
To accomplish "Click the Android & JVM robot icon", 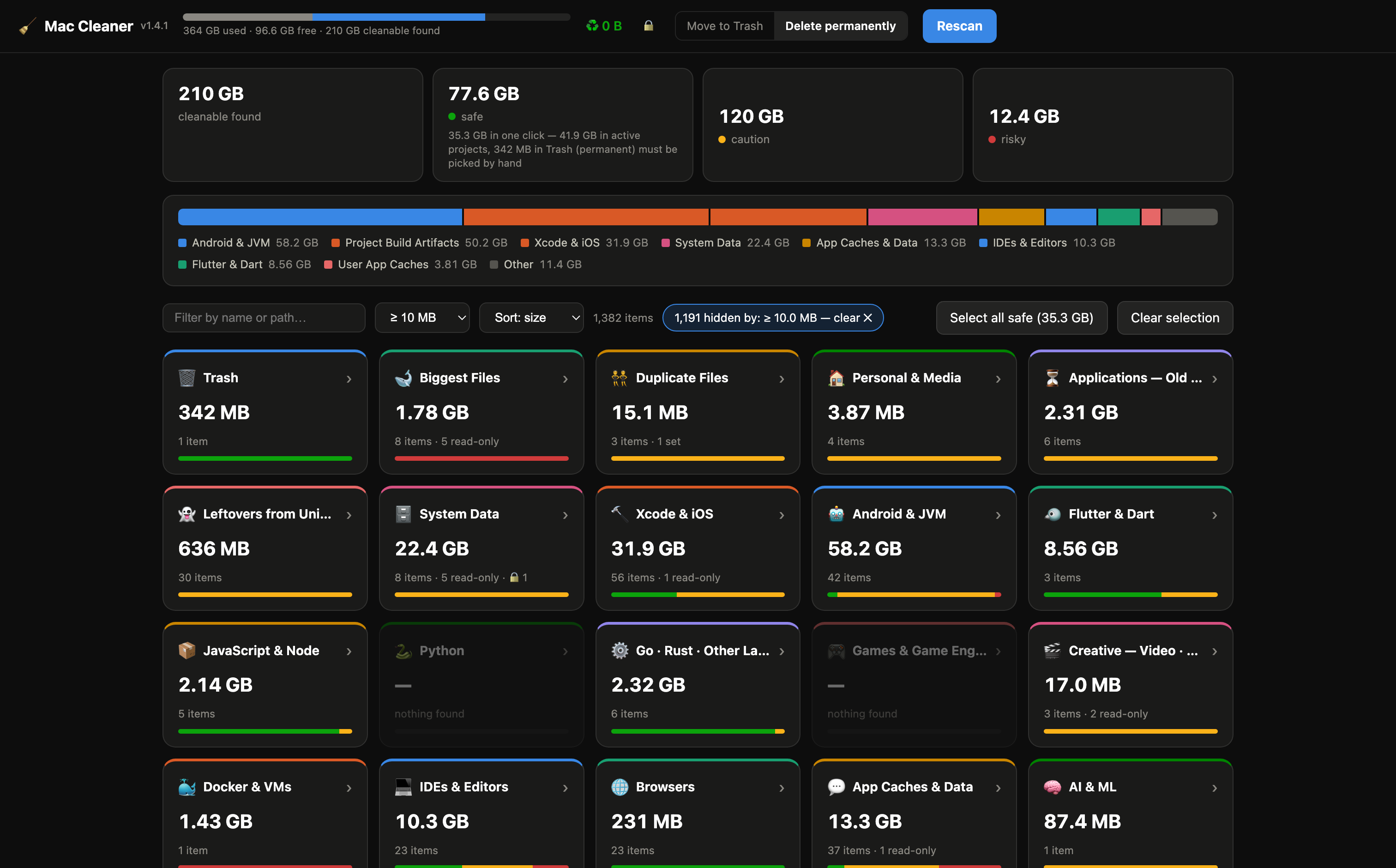I will pyautogui.click(x=836, y=514).
